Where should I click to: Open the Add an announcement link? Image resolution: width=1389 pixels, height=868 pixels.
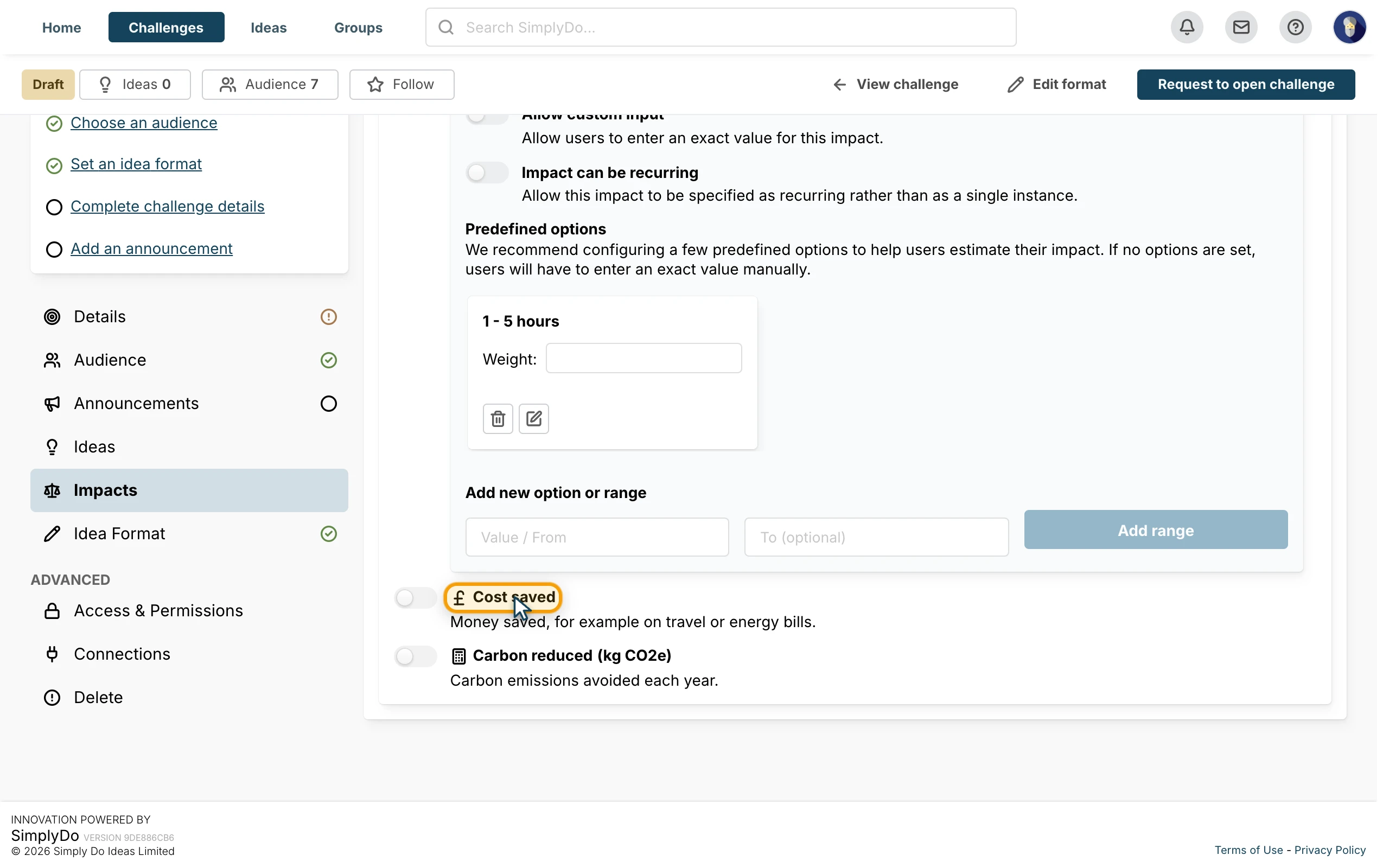pyautogui.click(x=151, y=248)
